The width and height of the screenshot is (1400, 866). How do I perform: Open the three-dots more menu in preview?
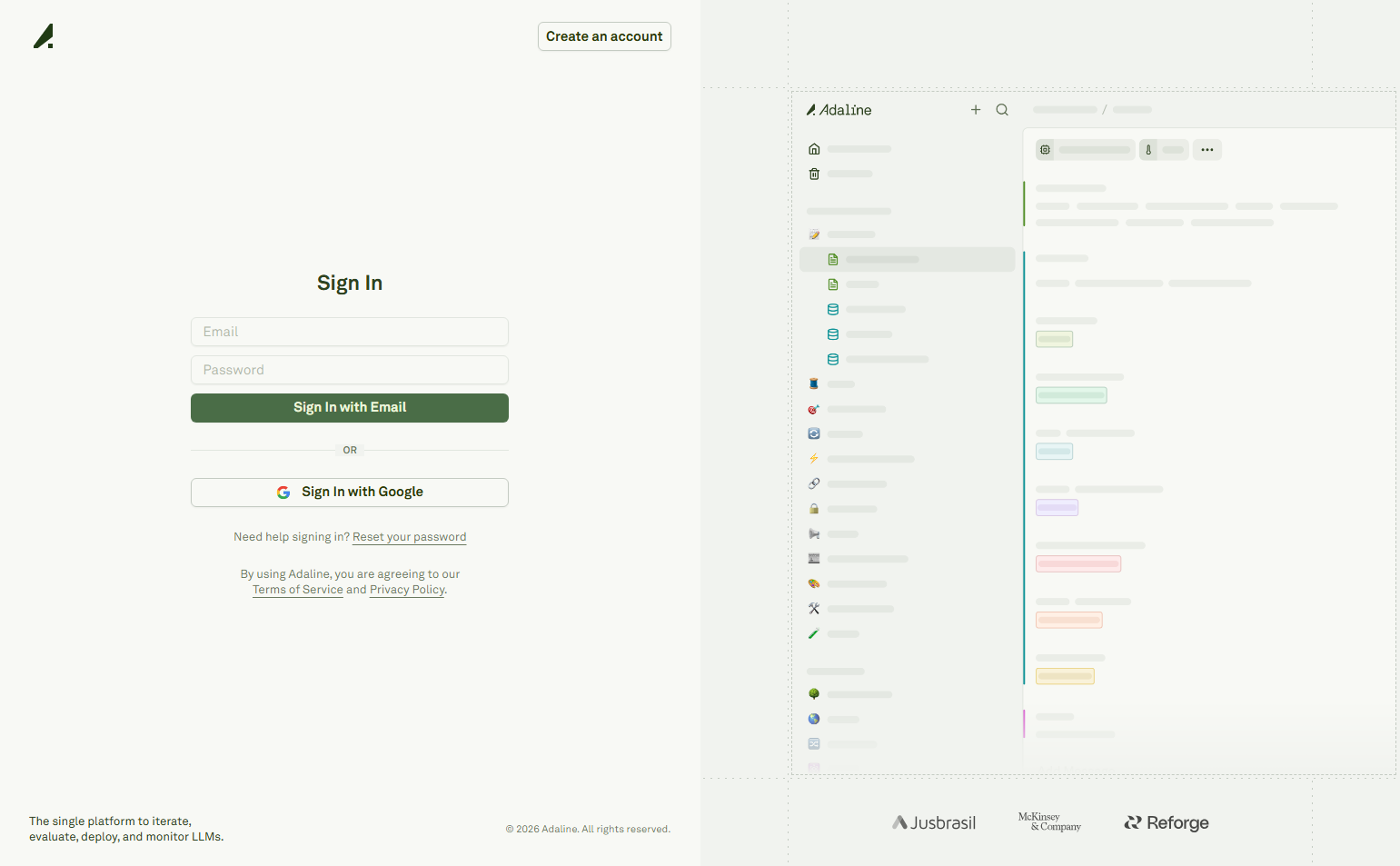pyautogui.click(x=1206, y=150)
